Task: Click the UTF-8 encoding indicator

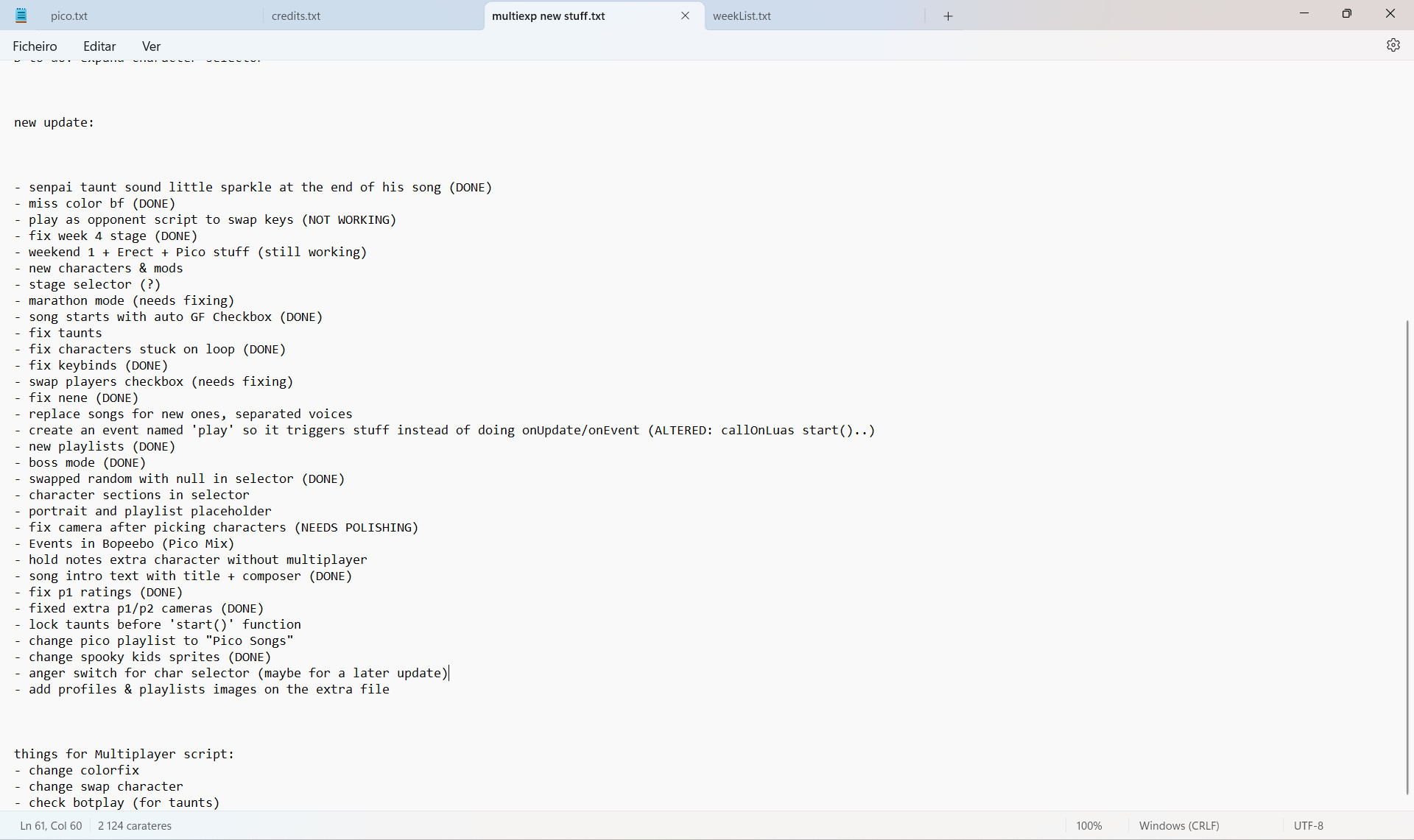Action: [1309, 825]
